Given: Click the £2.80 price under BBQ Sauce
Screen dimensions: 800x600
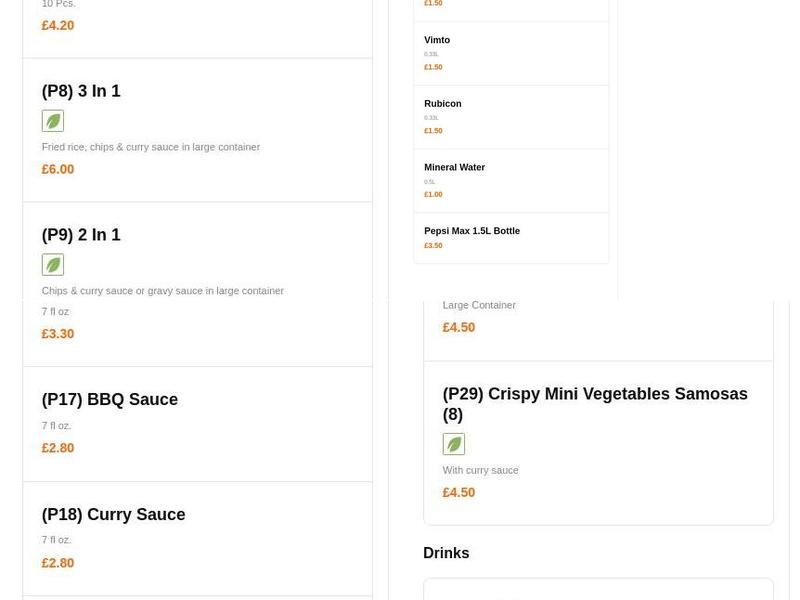Looking at the screenshot, I should point(58,448).
